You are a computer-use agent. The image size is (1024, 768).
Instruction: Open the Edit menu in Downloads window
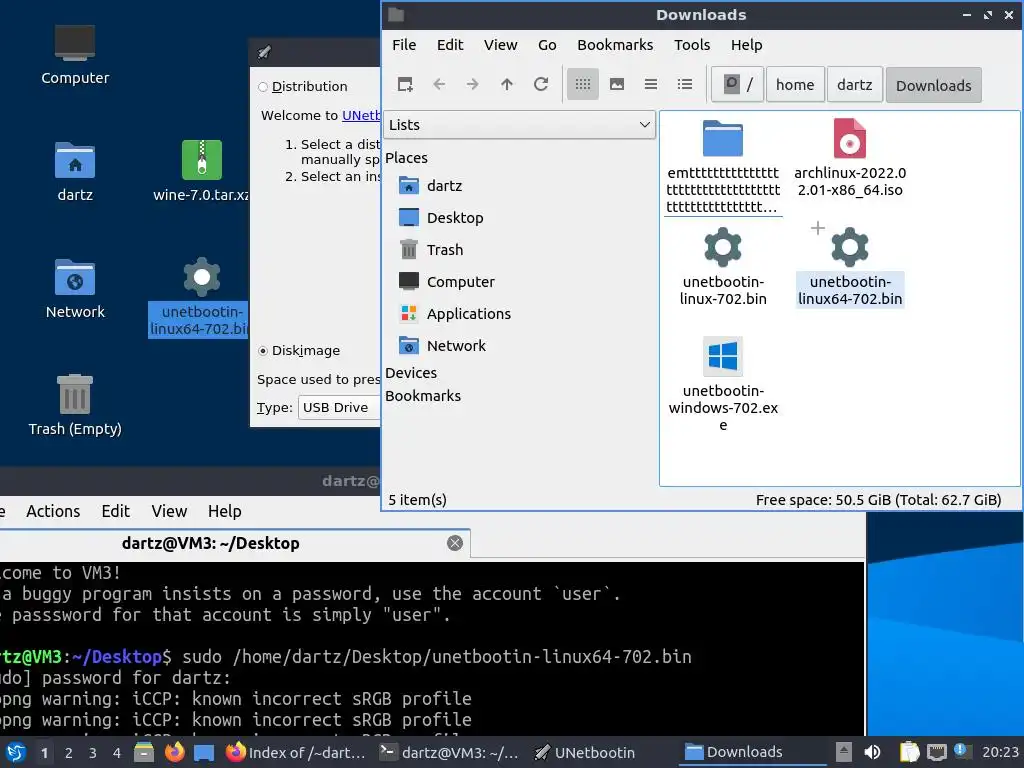tap(450, 45)
